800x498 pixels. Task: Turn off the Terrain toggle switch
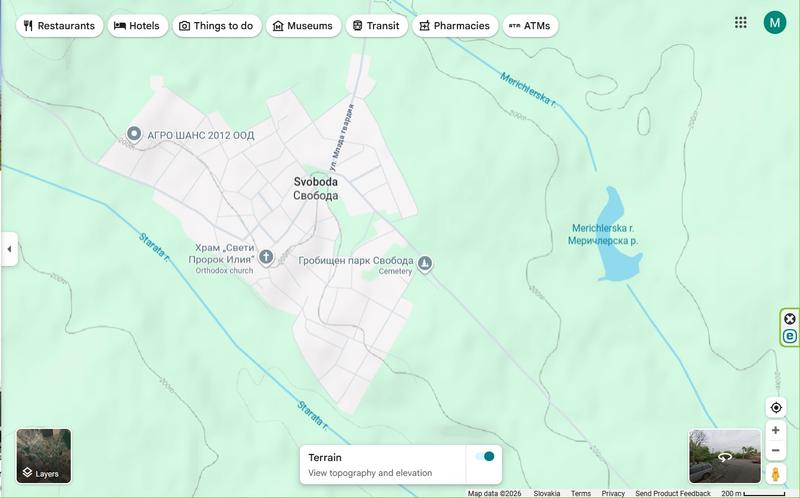[x=485, y=456]
